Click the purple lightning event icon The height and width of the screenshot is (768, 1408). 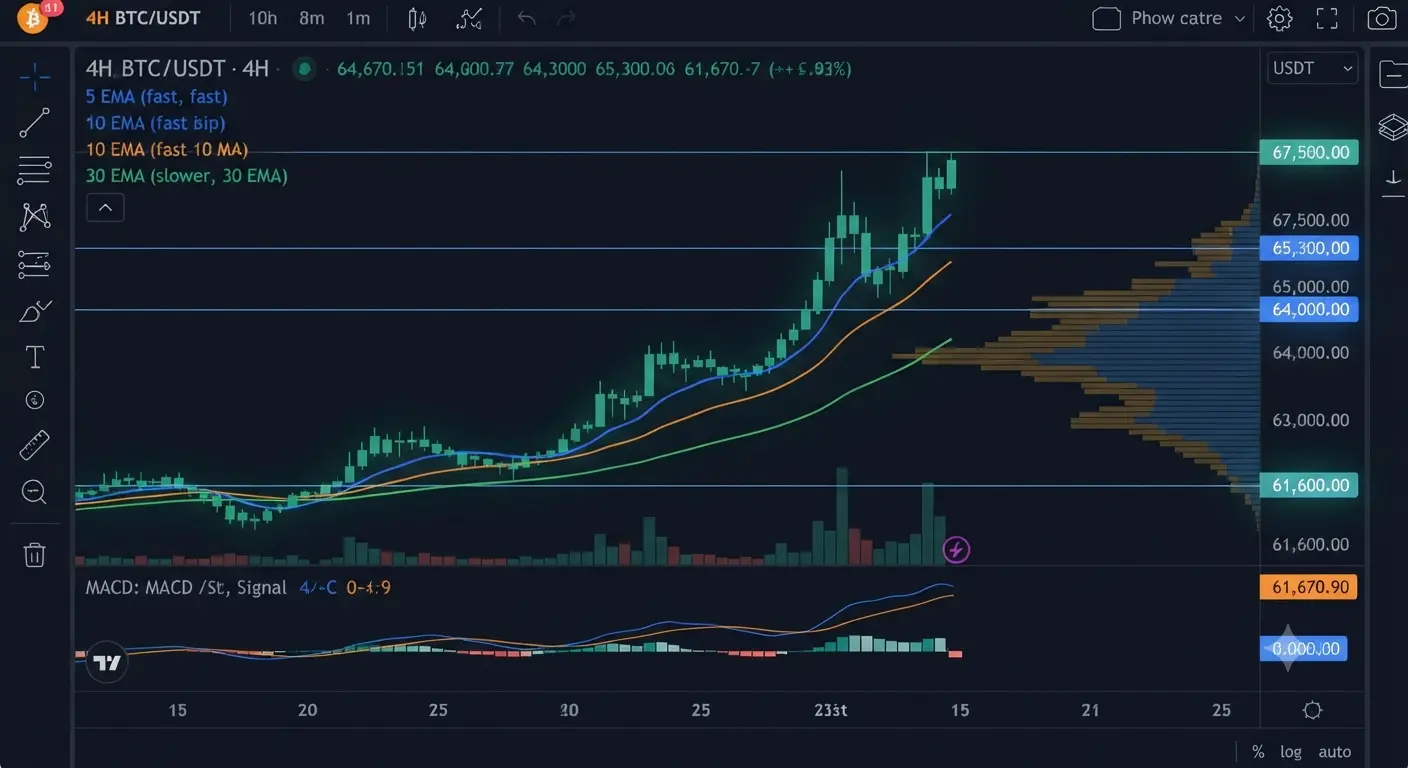coord(957,549)
